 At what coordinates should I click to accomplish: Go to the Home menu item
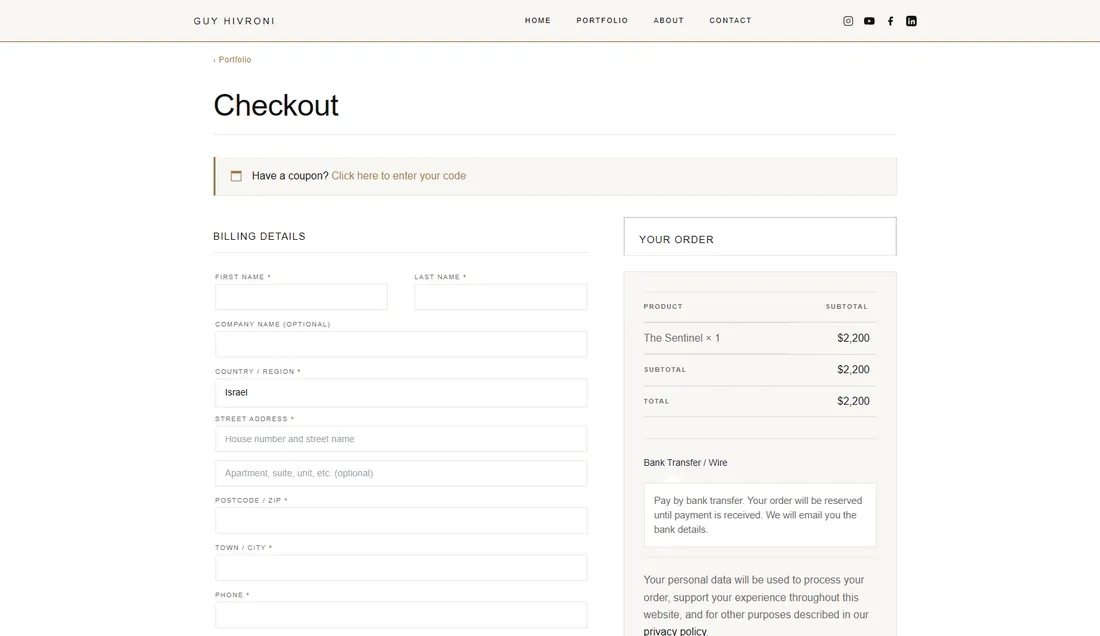tap(537, 20)
